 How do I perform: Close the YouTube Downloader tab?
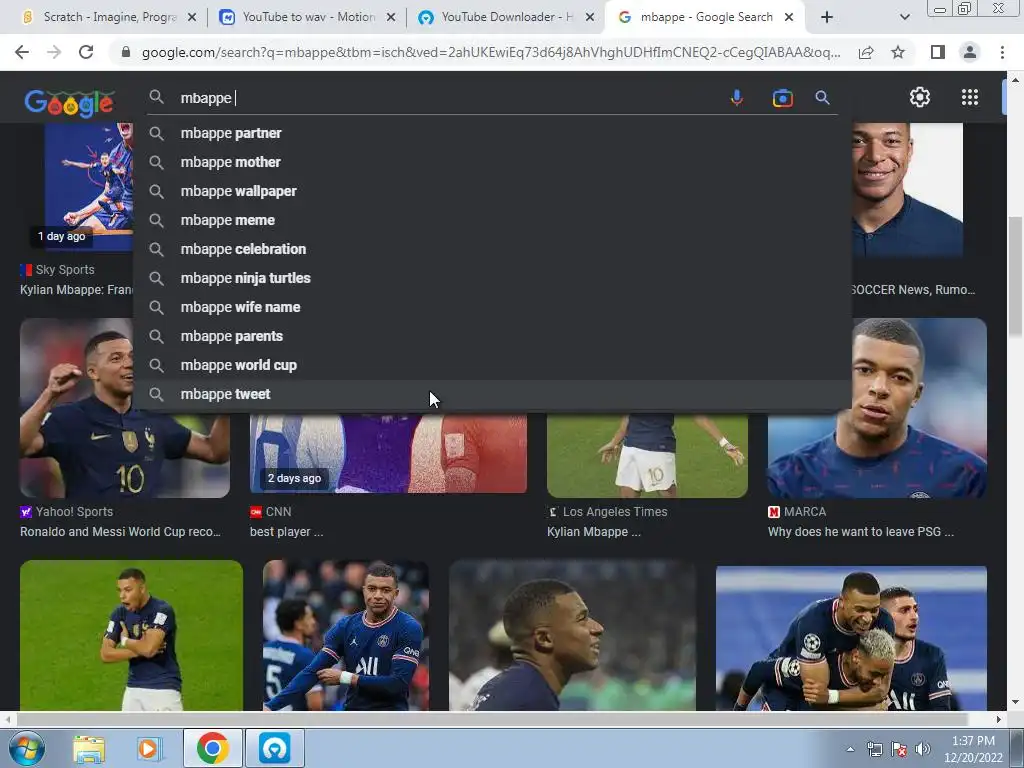[x=590, y=18]
